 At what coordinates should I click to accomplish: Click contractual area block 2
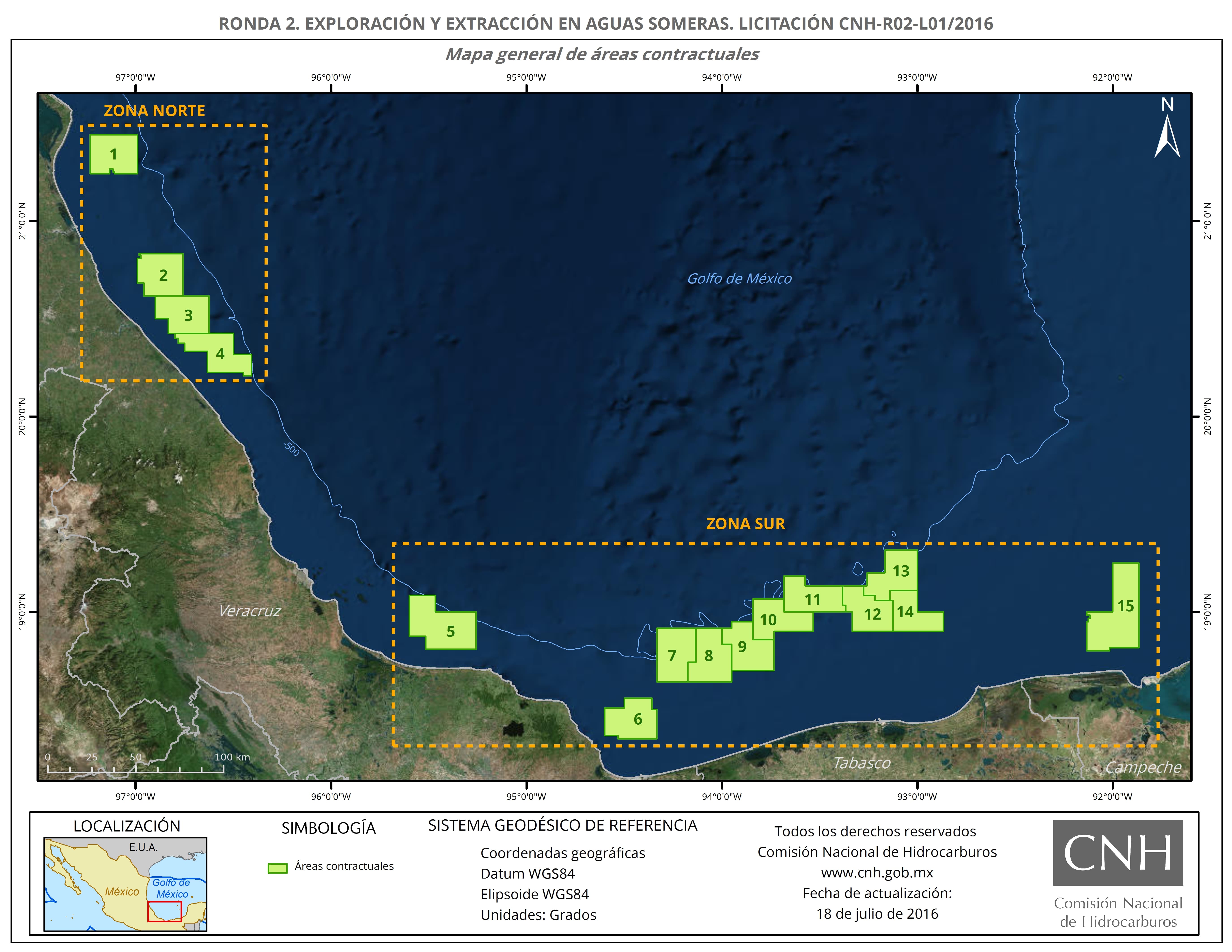coord(163,275)
